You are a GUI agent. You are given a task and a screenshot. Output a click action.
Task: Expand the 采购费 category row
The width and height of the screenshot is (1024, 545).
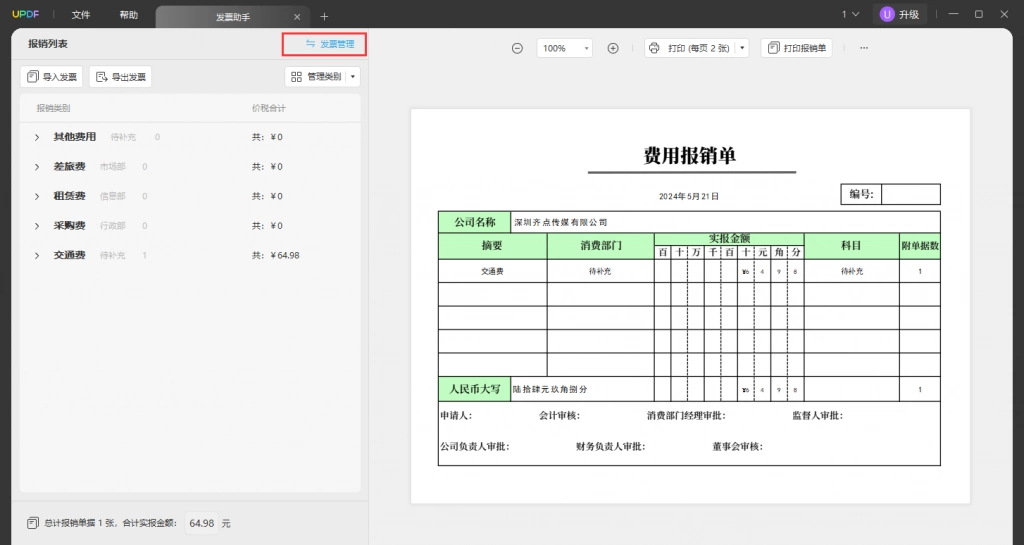pyautogui.click(x=37, y=226)
